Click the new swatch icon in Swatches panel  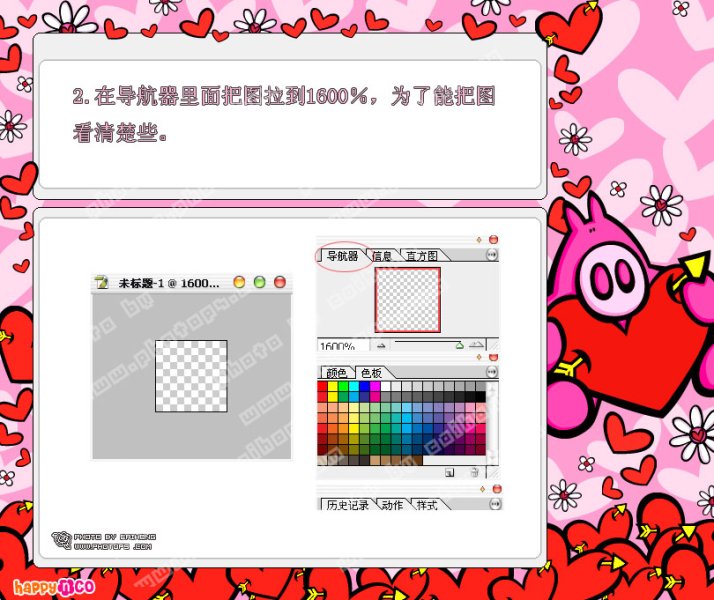click(450, 472)
